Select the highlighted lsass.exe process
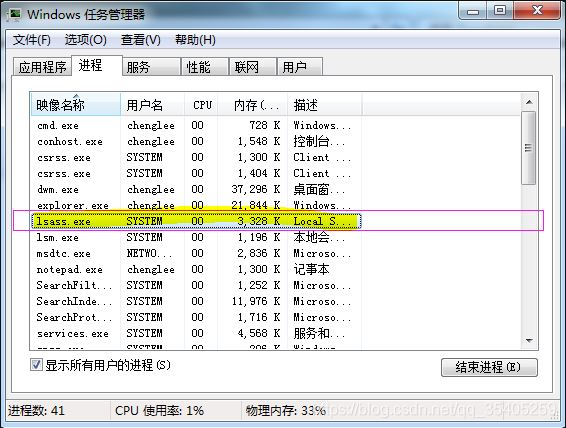The width and height of the screenshot is (566, 428). (x=196, y=221)
